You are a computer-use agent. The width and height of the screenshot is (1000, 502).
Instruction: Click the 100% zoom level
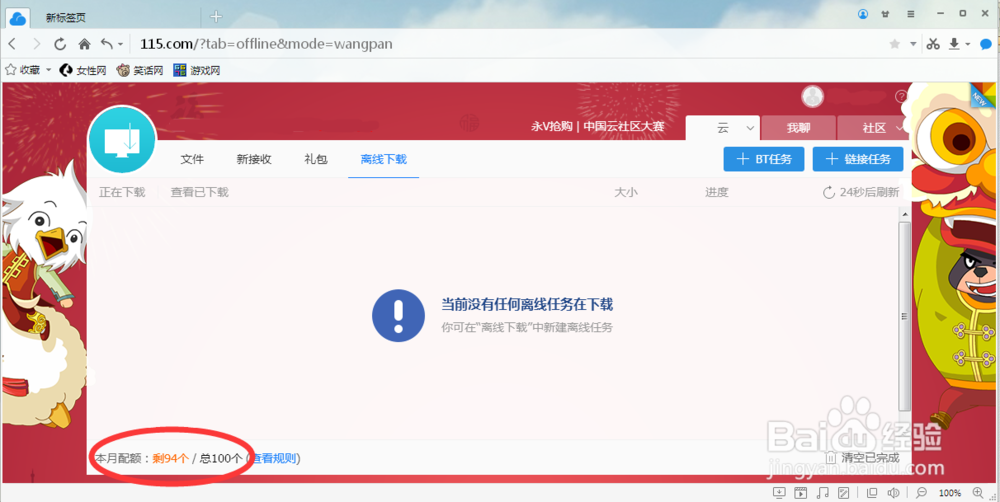click(x=950, y=493)
